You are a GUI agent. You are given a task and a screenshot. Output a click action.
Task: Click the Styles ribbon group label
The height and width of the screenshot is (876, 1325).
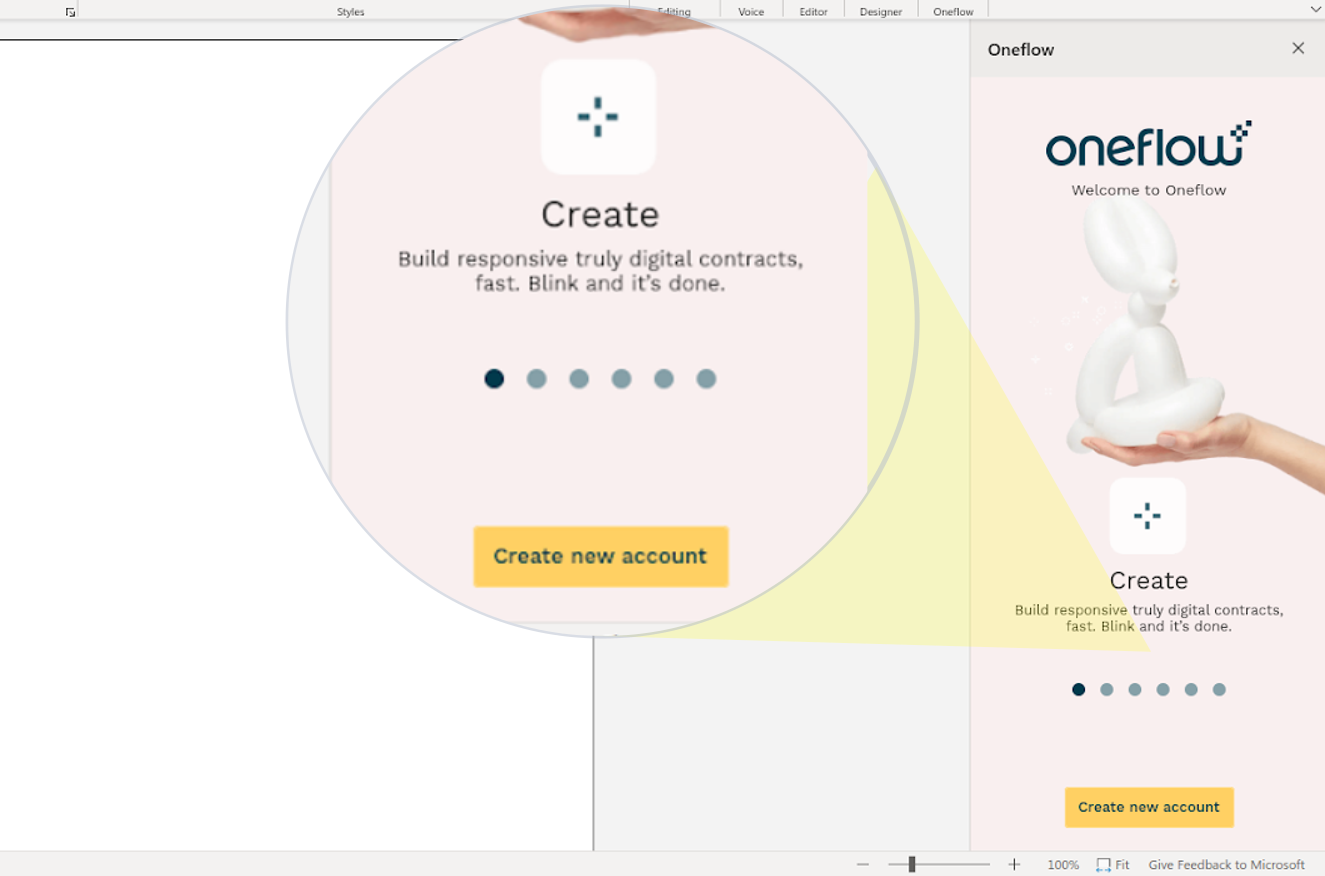(x=350, y=12)
